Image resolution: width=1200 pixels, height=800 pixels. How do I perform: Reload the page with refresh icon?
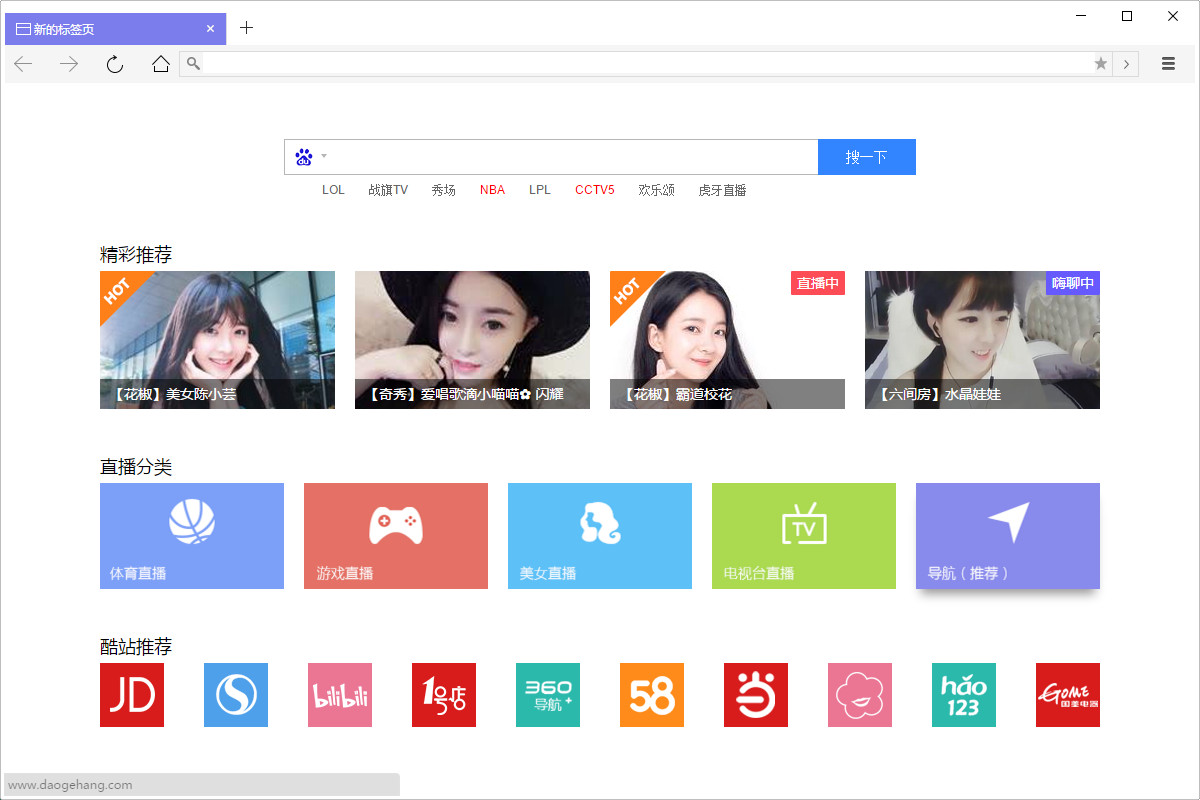[115, 64]
